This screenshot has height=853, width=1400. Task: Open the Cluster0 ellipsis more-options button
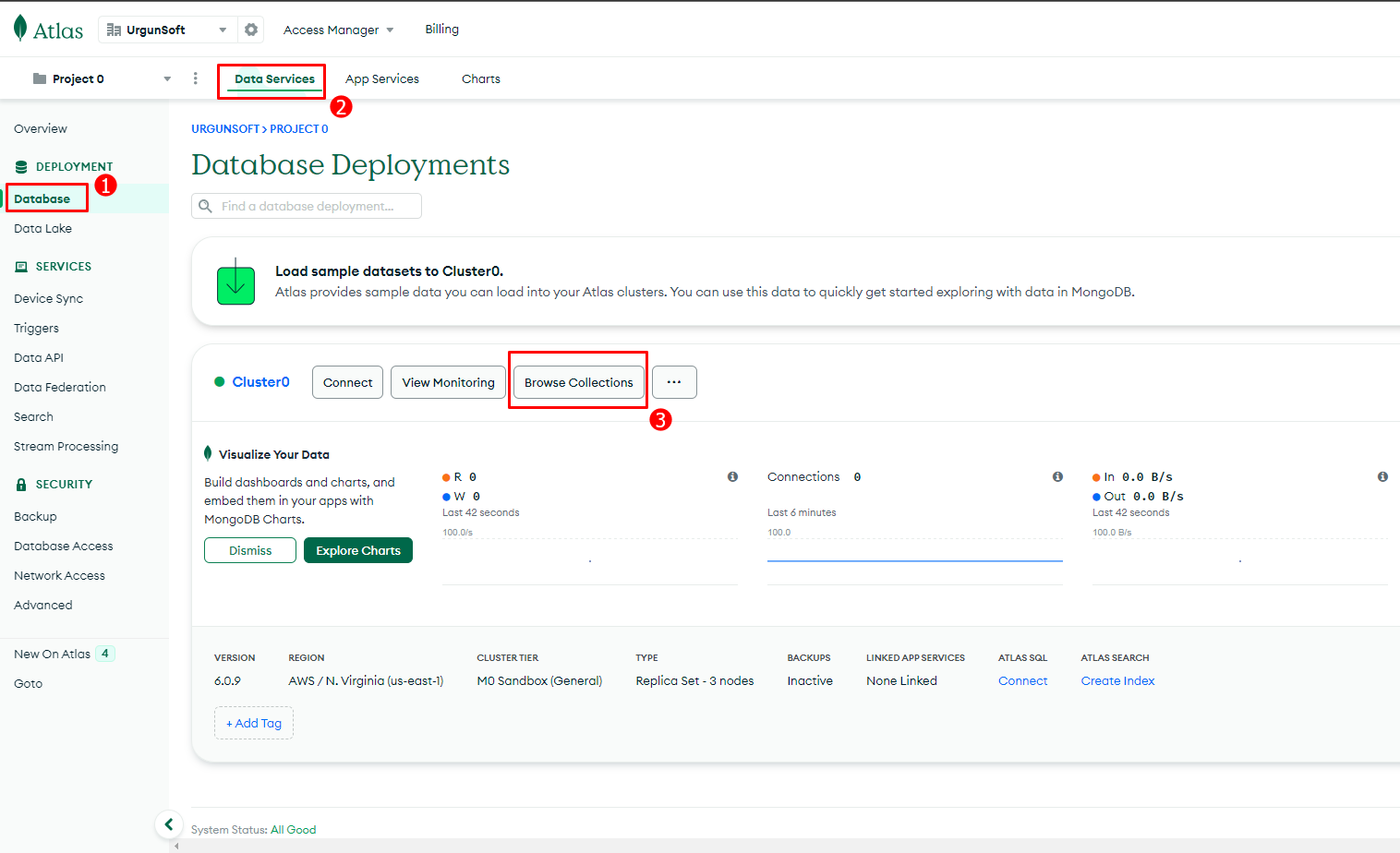(674, 382)
